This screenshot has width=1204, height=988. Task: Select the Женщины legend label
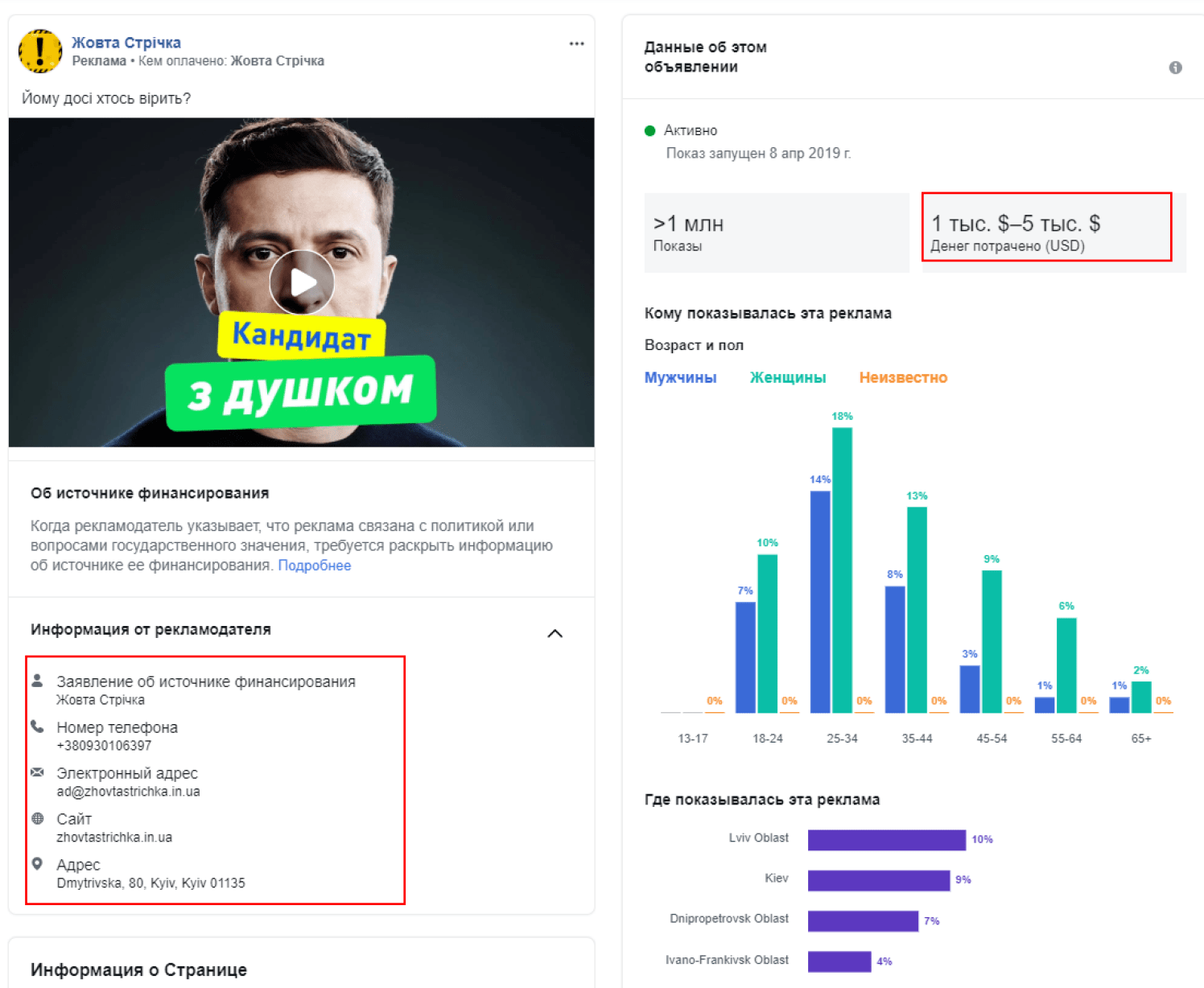tap(788, 377)
